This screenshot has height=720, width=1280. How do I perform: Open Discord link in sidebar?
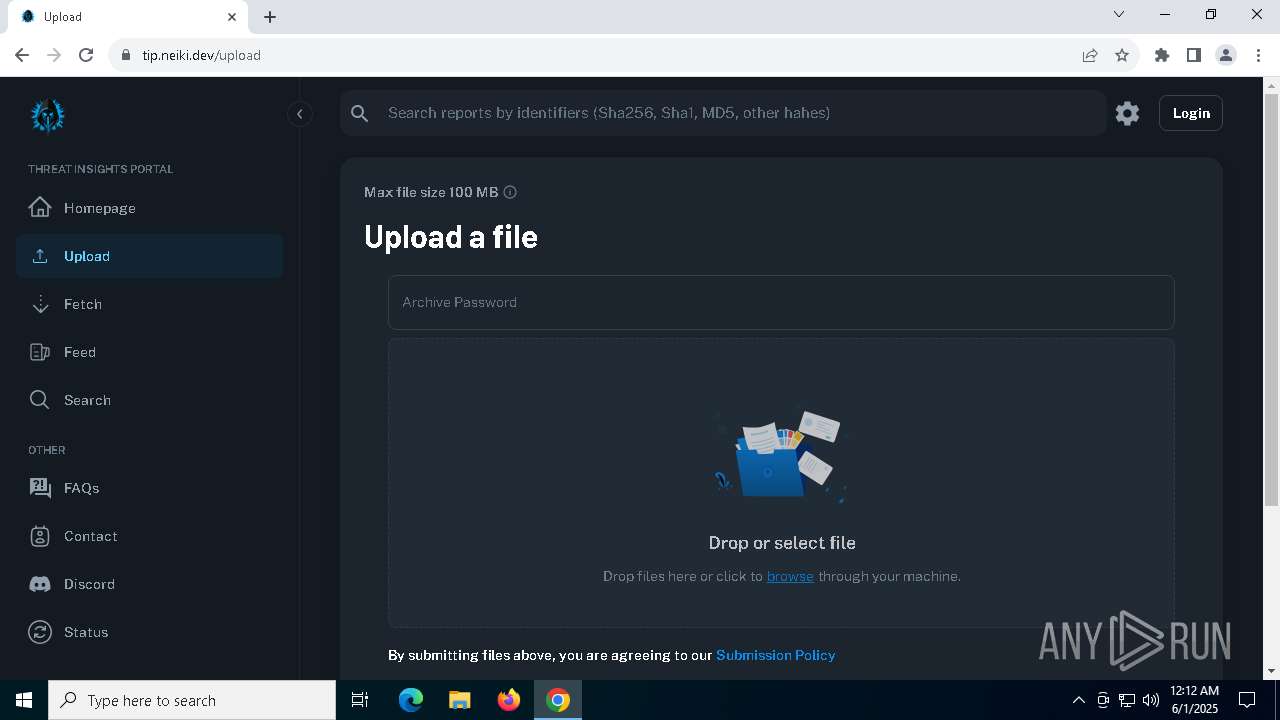(149, 584)
